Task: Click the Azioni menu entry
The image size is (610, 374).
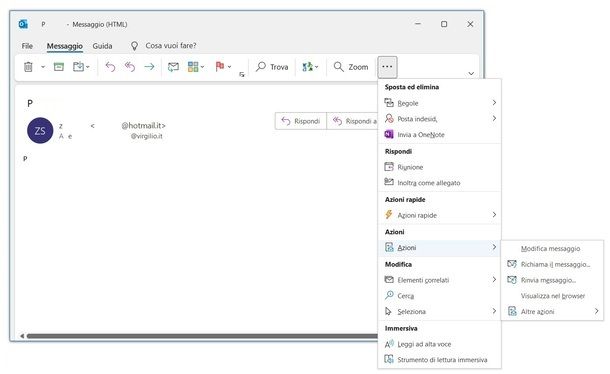Action: pos(439,248)
